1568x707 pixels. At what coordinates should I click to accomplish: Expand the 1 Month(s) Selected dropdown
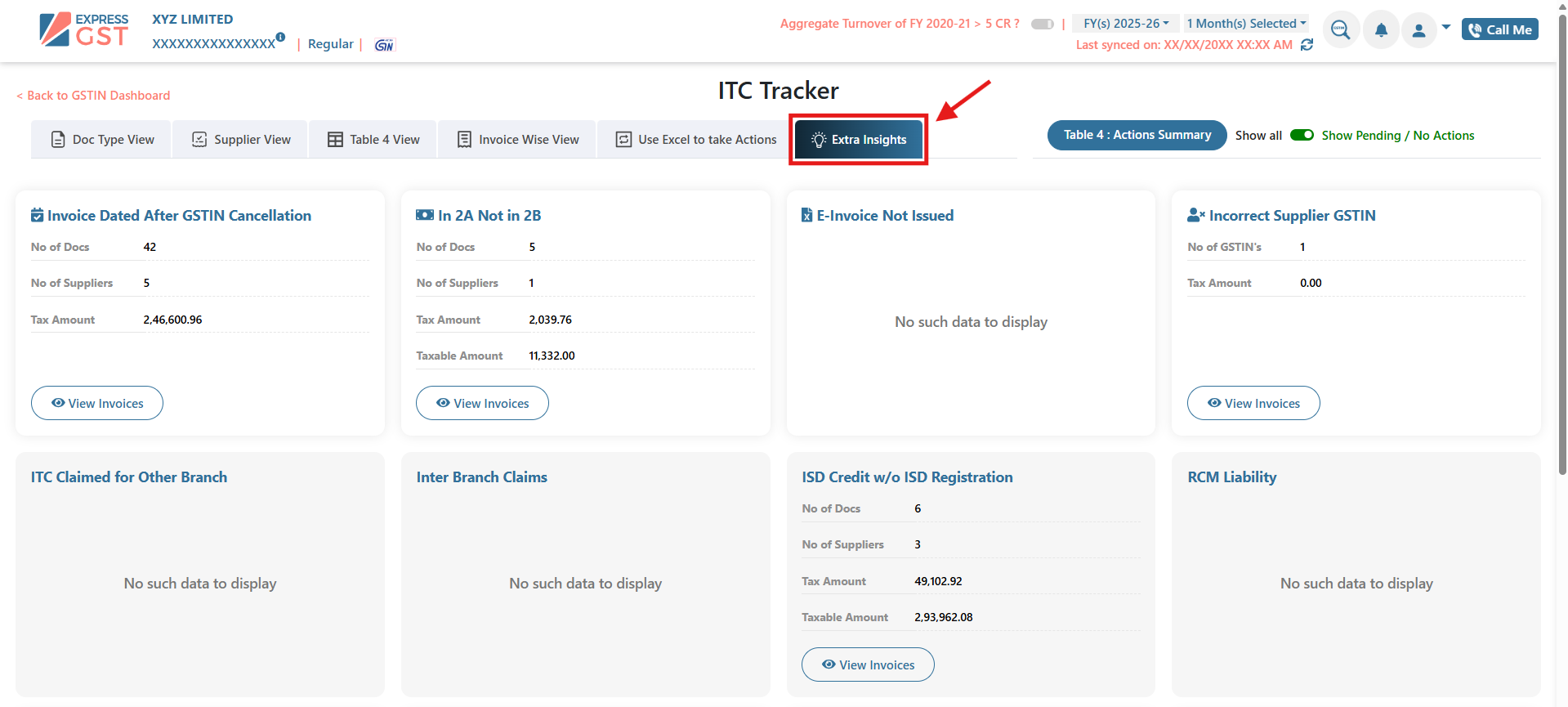tap(1246, 24)
